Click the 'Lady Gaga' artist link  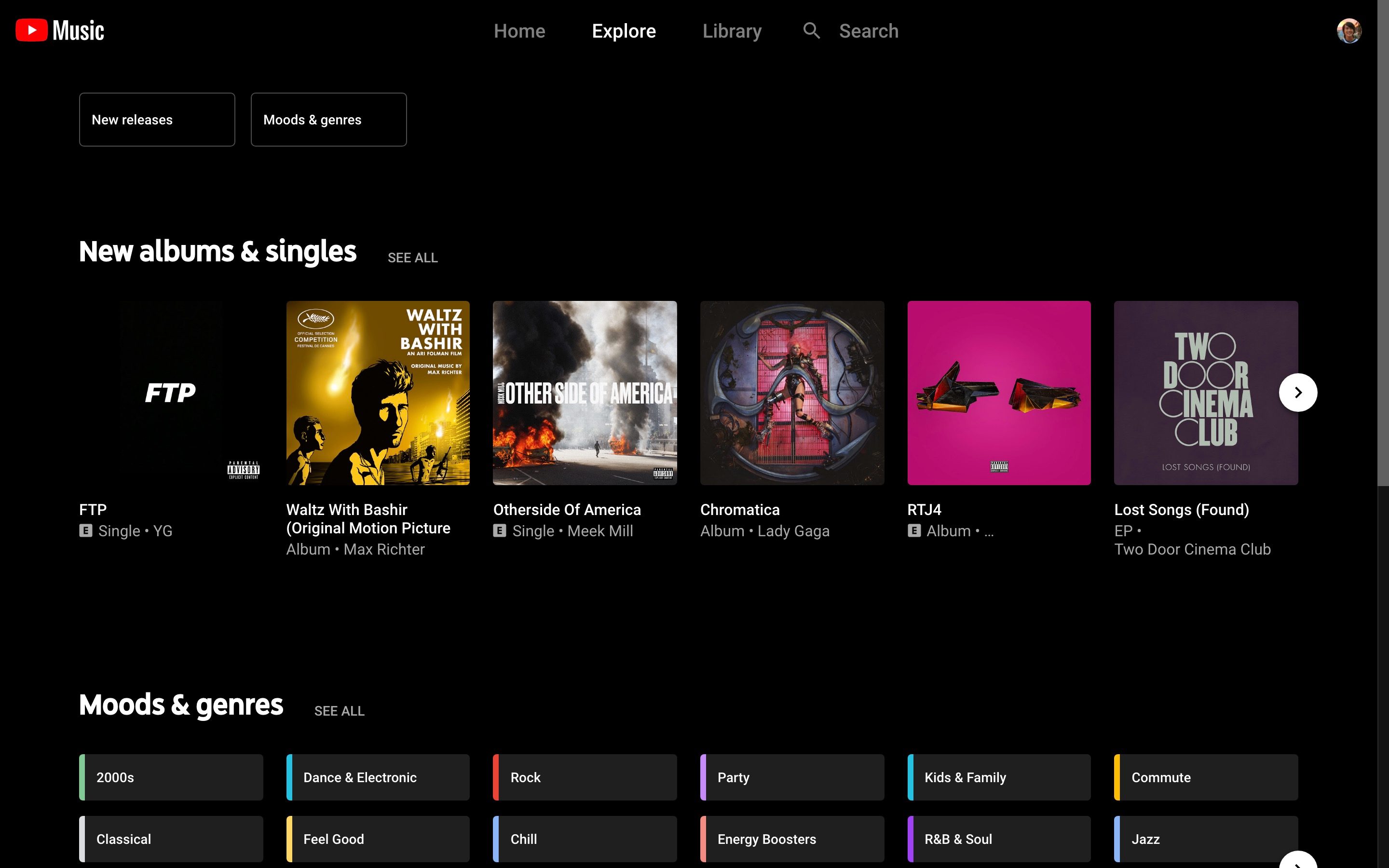(793, 531)
